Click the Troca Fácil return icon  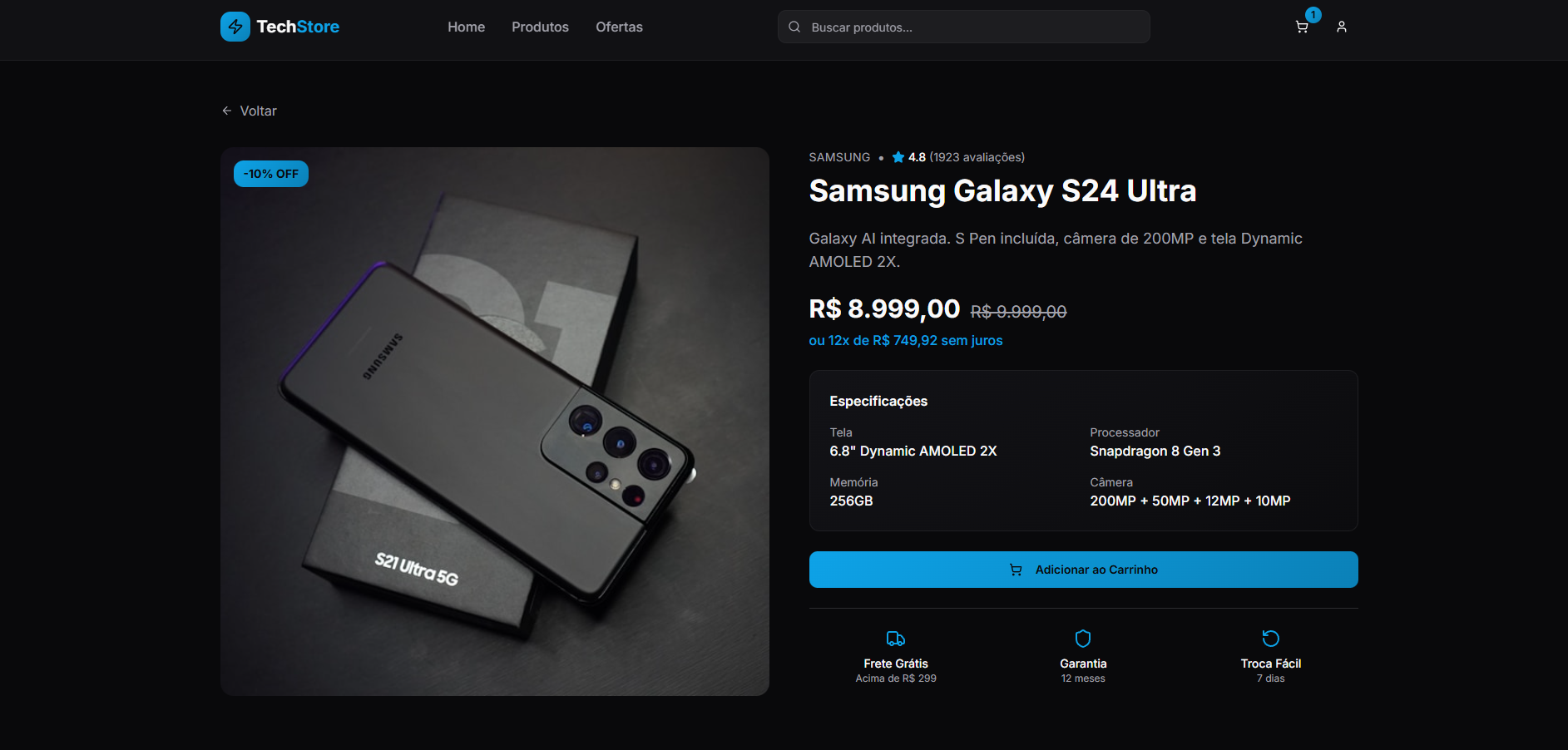tap(1271, 639)
